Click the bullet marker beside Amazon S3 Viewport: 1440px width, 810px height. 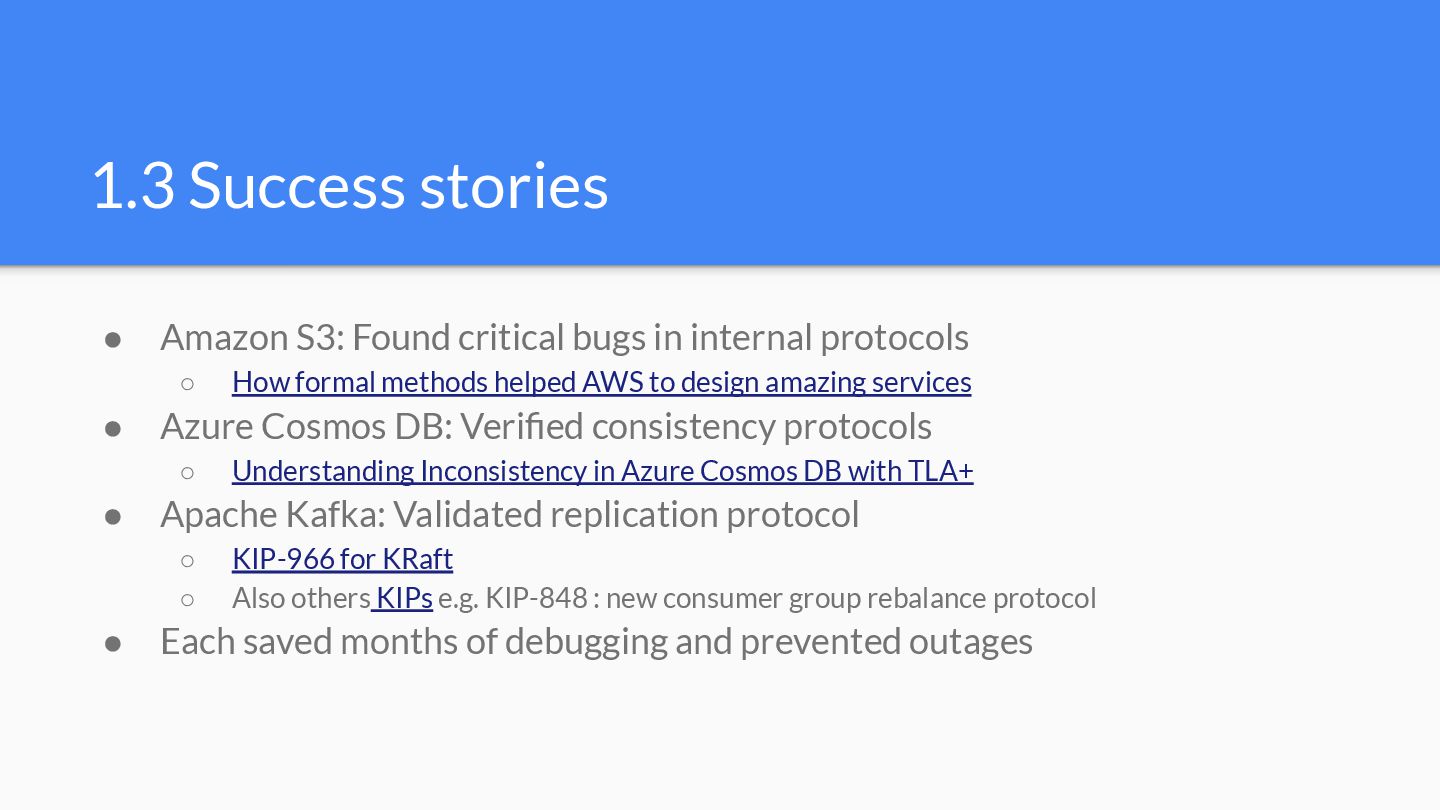tap(113, 339)
